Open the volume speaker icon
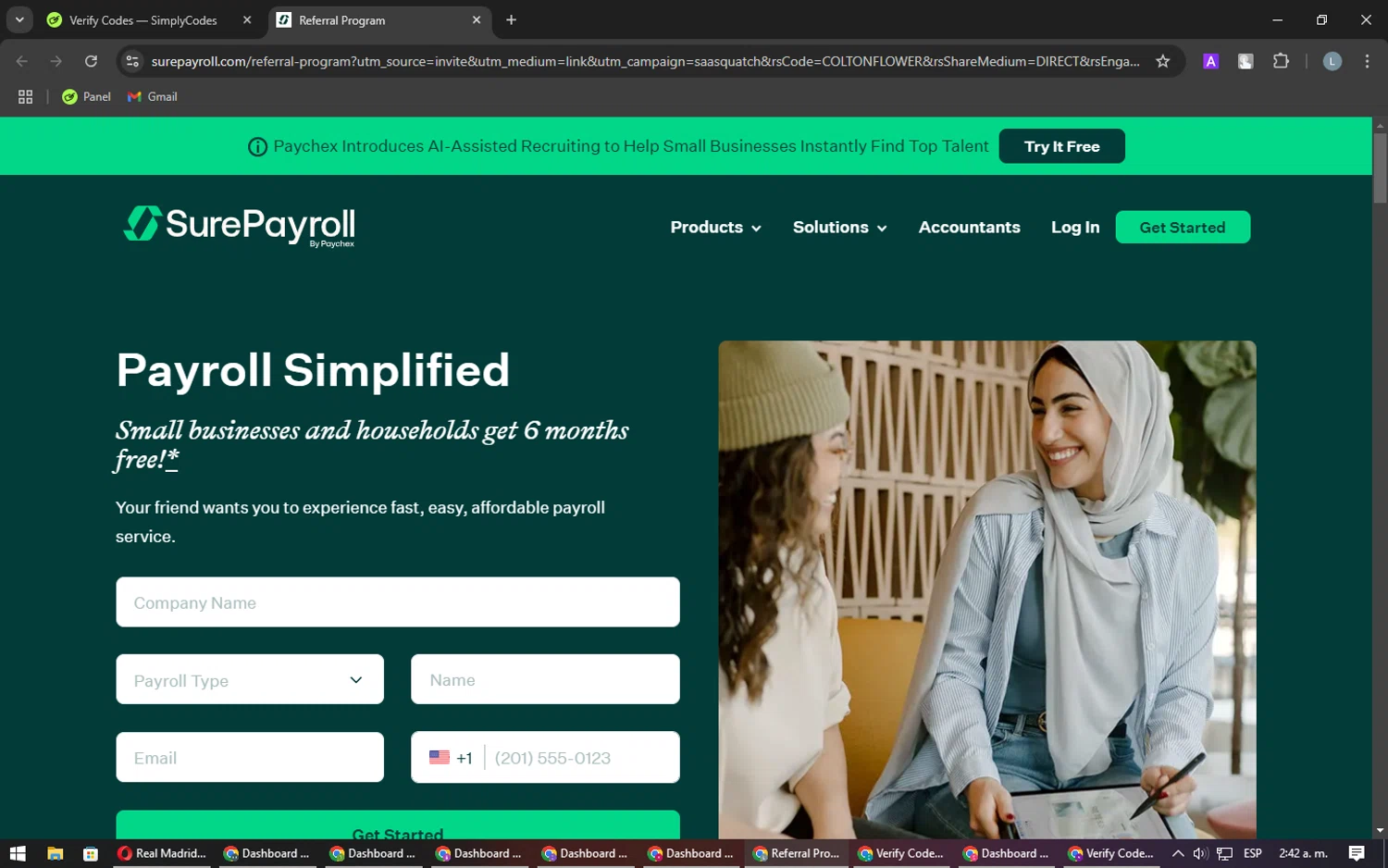The width and height of the screenshot is (1388, 868). 1201,853
